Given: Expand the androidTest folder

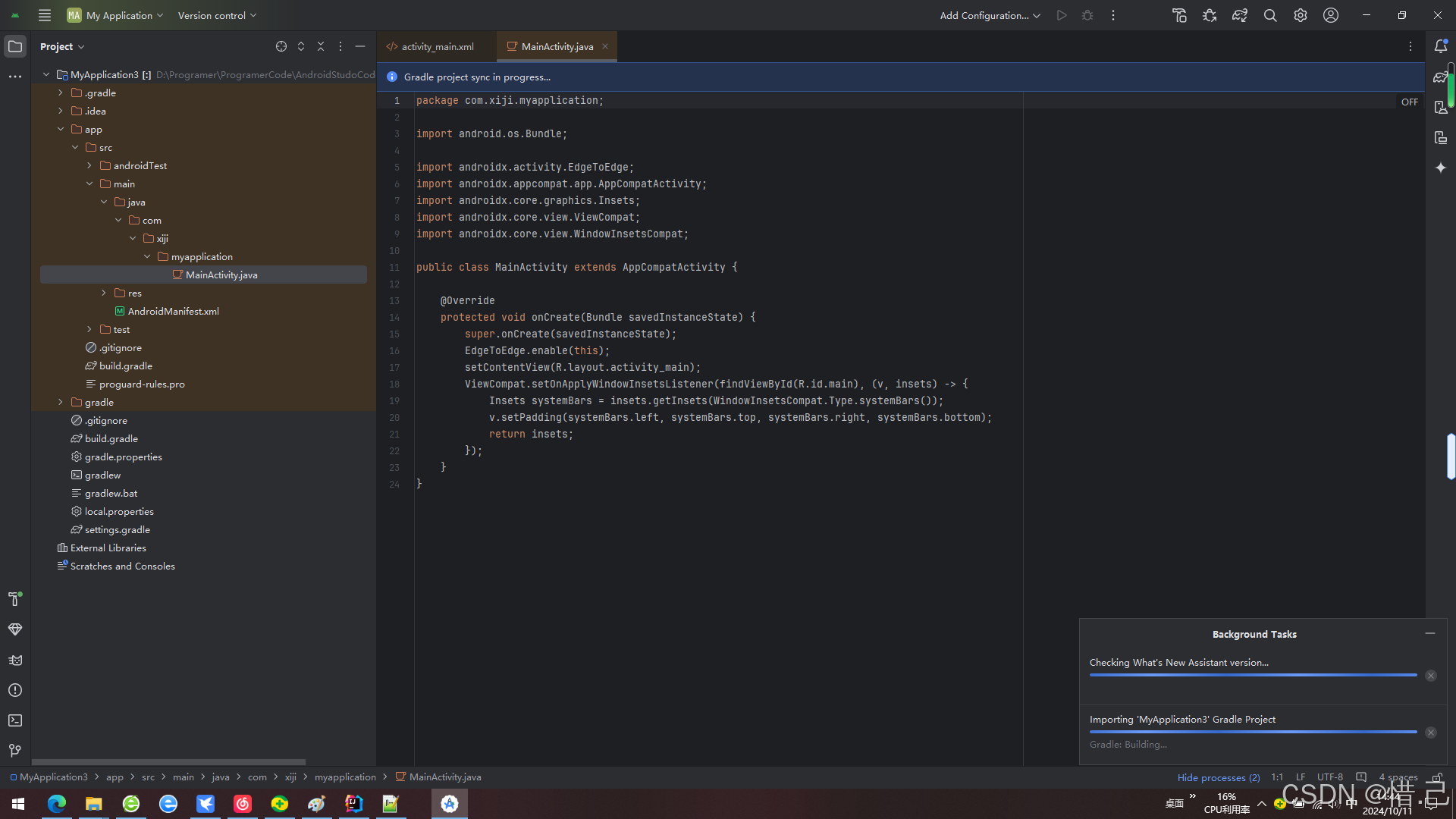Looking at the screenshot, I should click(x=89, y=165).
